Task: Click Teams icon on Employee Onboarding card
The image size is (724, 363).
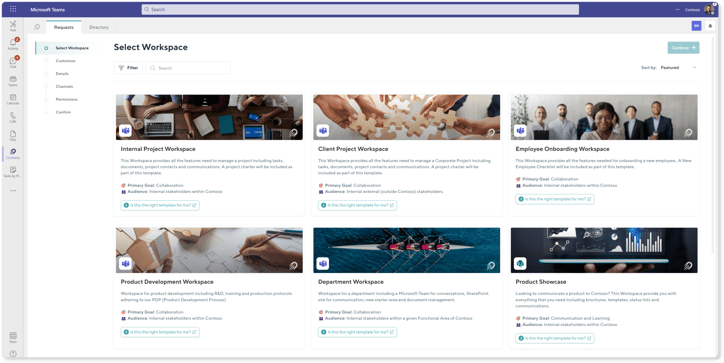Action: (x=520, y=131)
